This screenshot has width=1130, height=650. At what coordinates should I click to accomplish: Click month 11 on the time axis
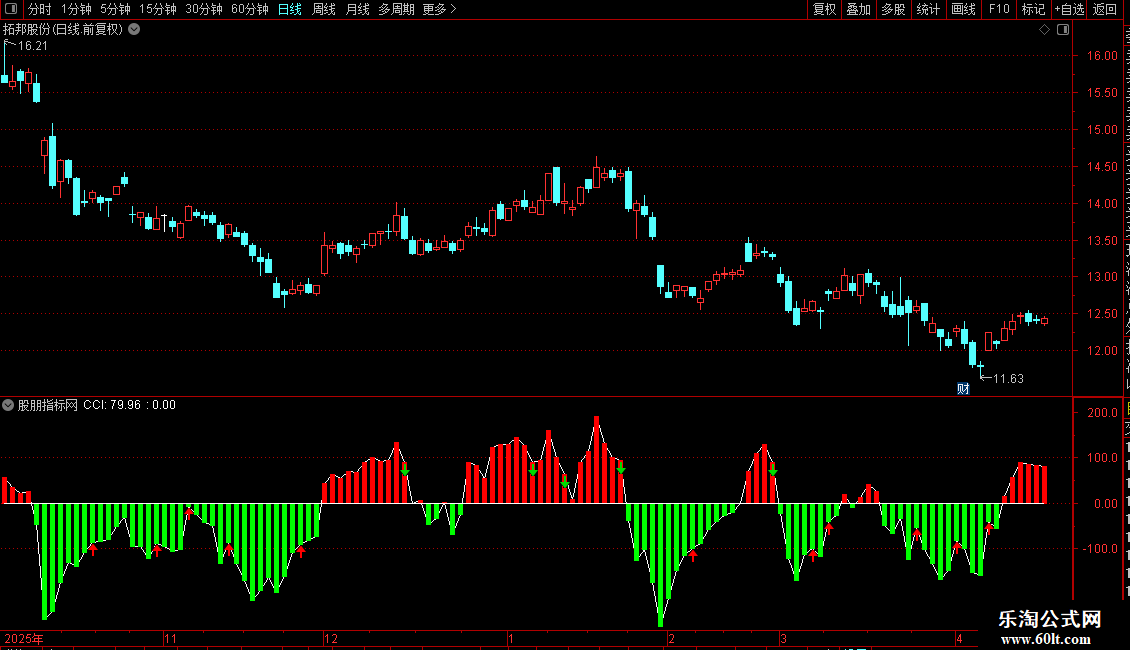pos(170,638)
